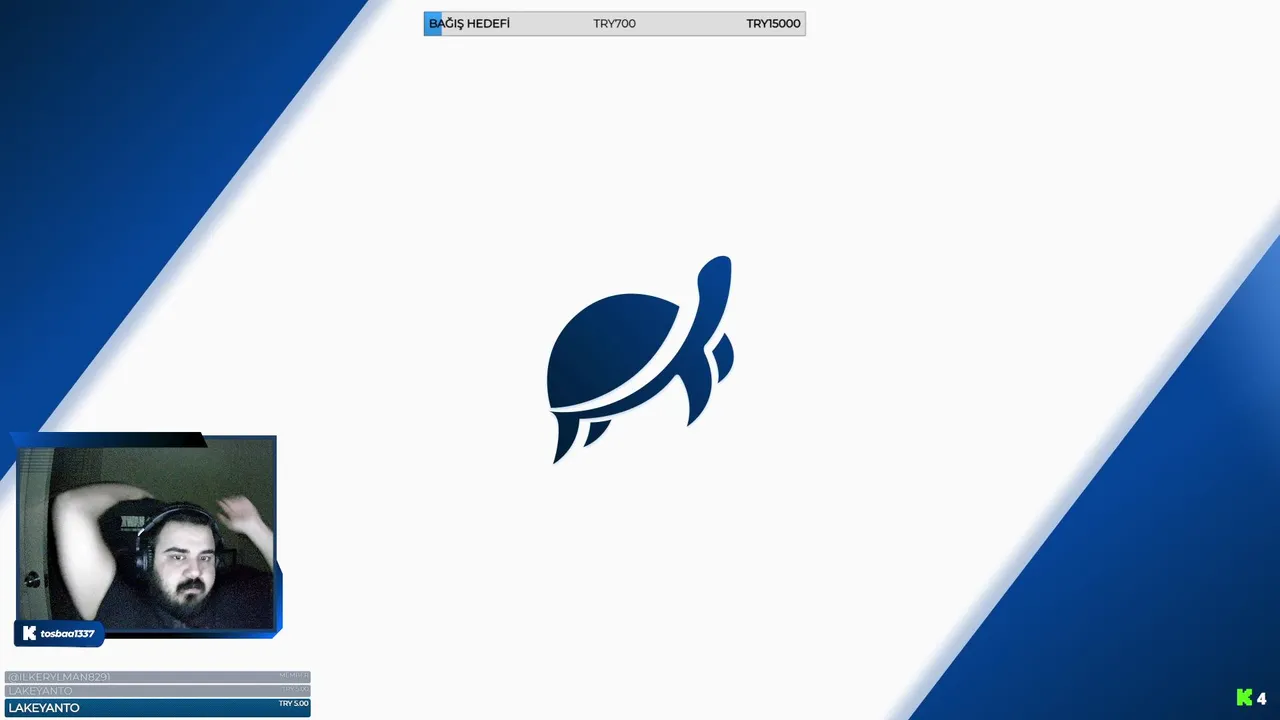Click the @ILKERYLMAN8291 member entry
The width and height of the screenshot is (1280, 720).
[158, 677]
